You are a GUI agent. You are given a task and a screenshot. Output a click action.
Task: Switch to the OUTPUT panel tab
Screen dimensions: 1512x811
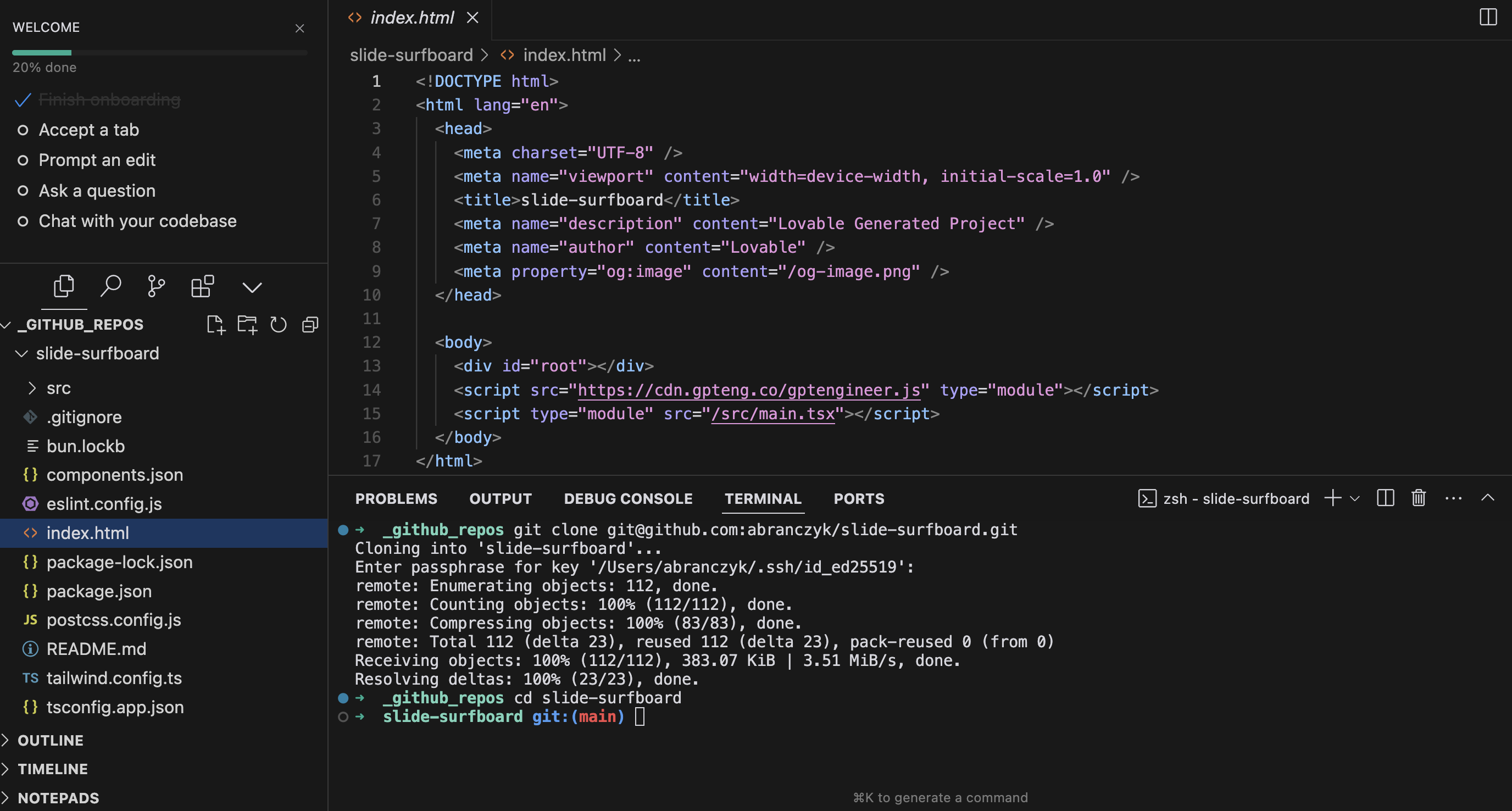pos(501,498)
